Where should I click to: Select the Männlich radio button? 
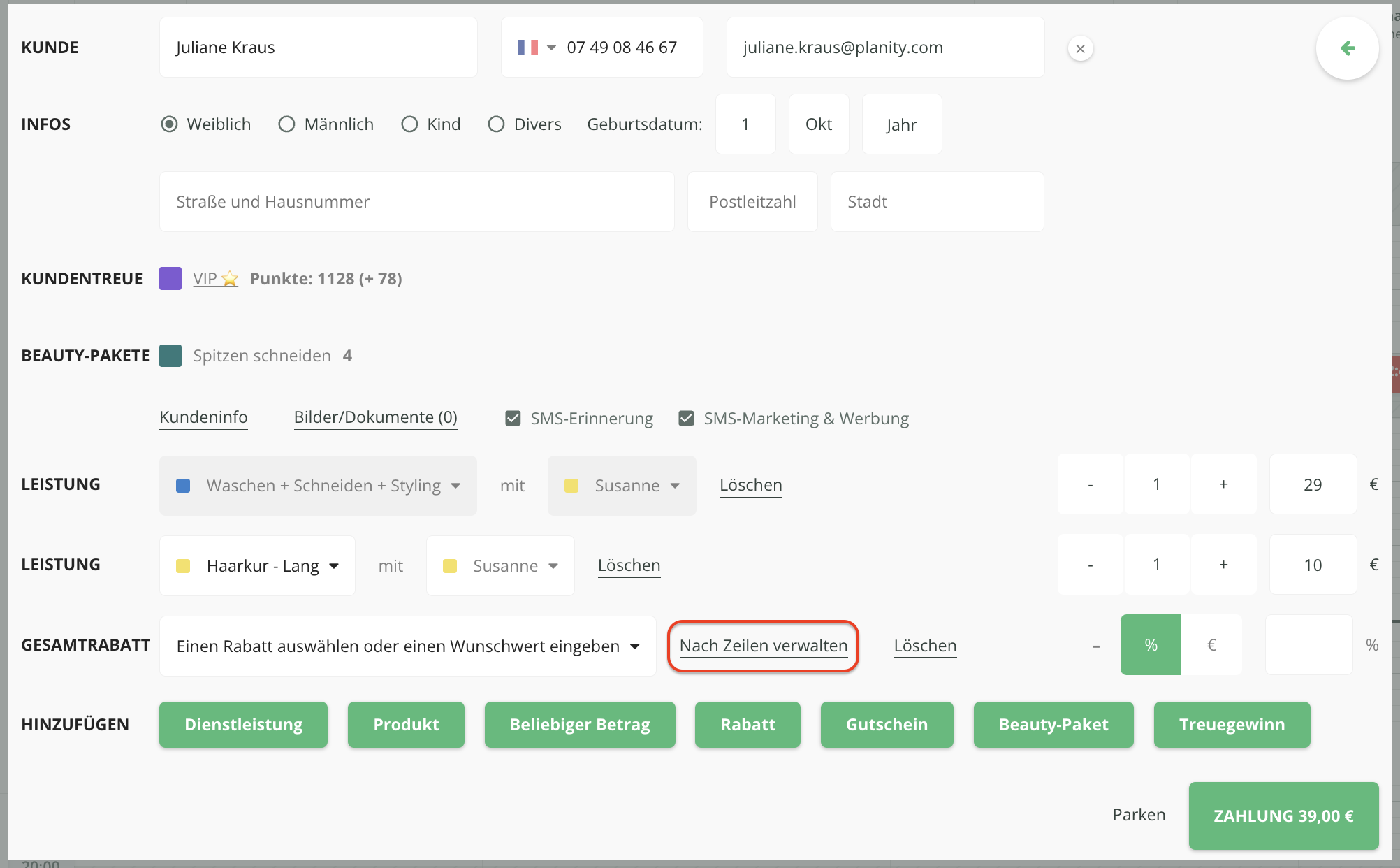pos(286,124)
